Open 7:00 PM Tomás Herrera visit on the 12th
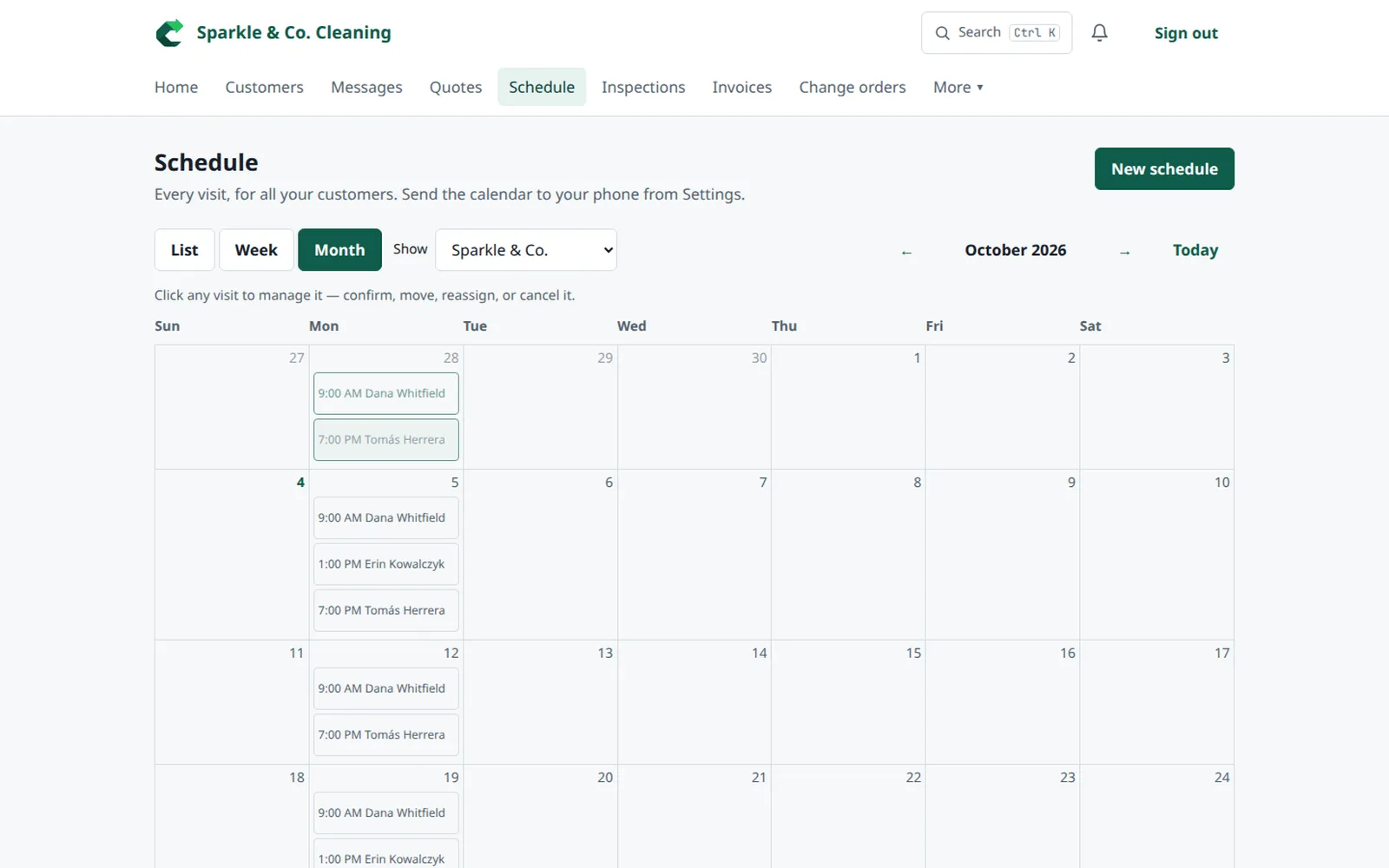The width and height of the screenshot is (1389, 868). tap(386, 735)
